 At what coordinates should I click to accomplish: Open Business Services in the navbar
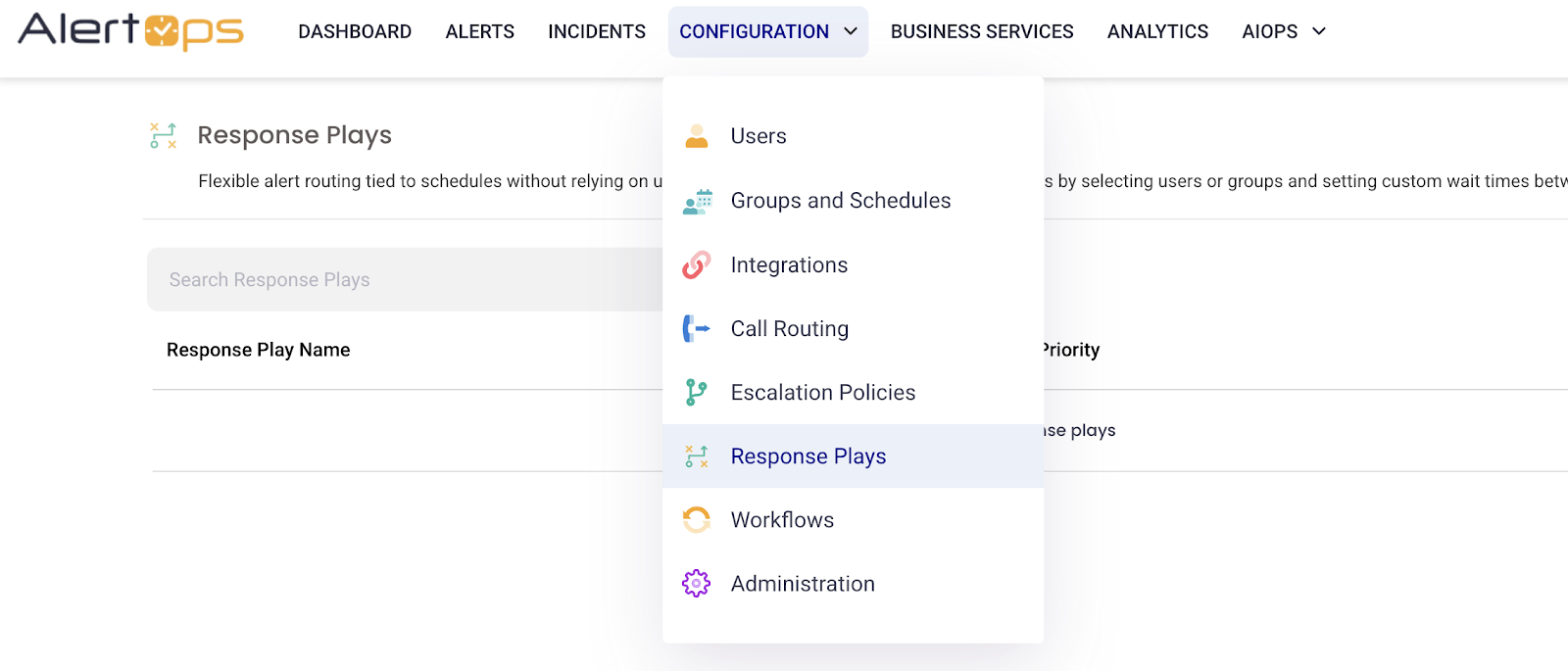pyautogui.click(x=982, y=31)
